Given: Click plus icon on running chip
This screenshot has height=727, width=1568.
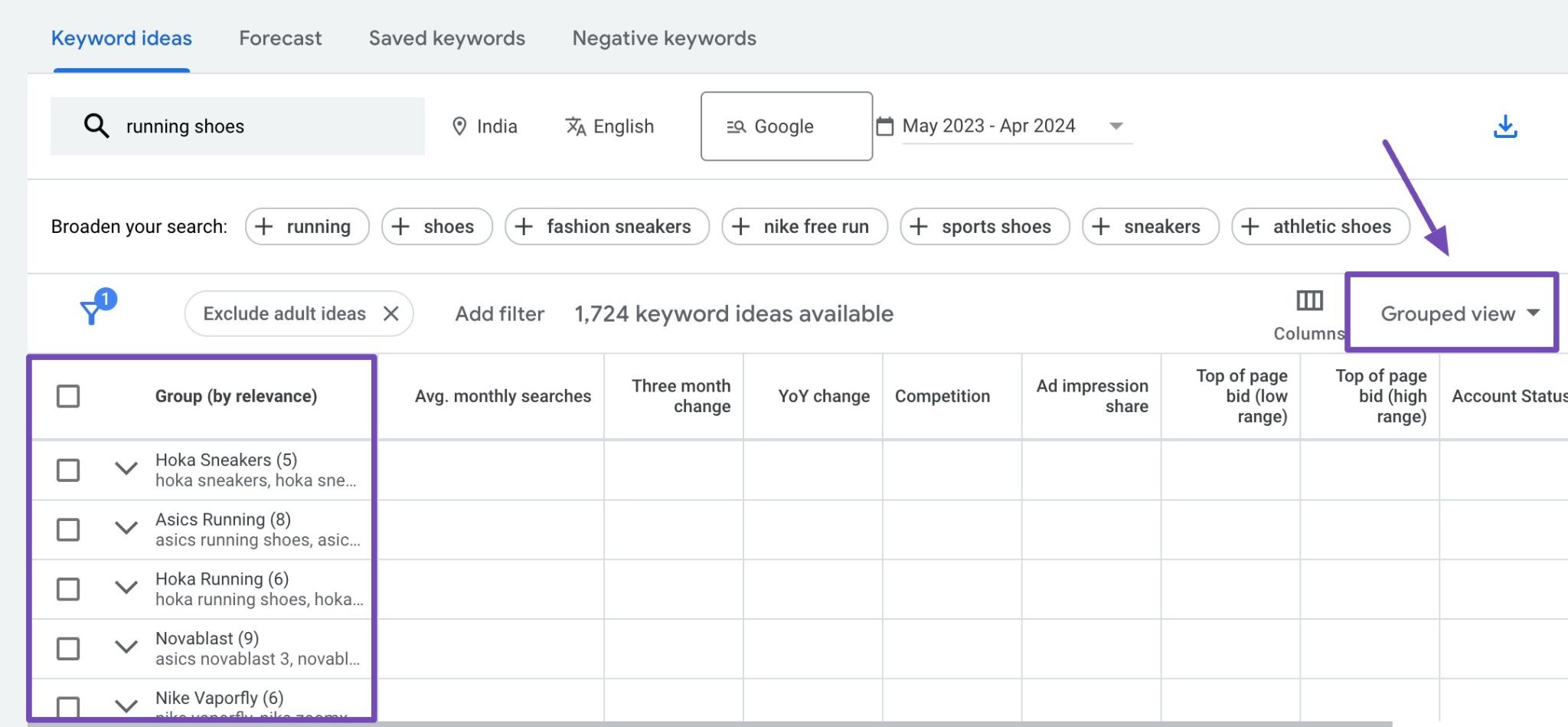Looking at the screenshot, I should pyautogui.click(x=263, y=227).
